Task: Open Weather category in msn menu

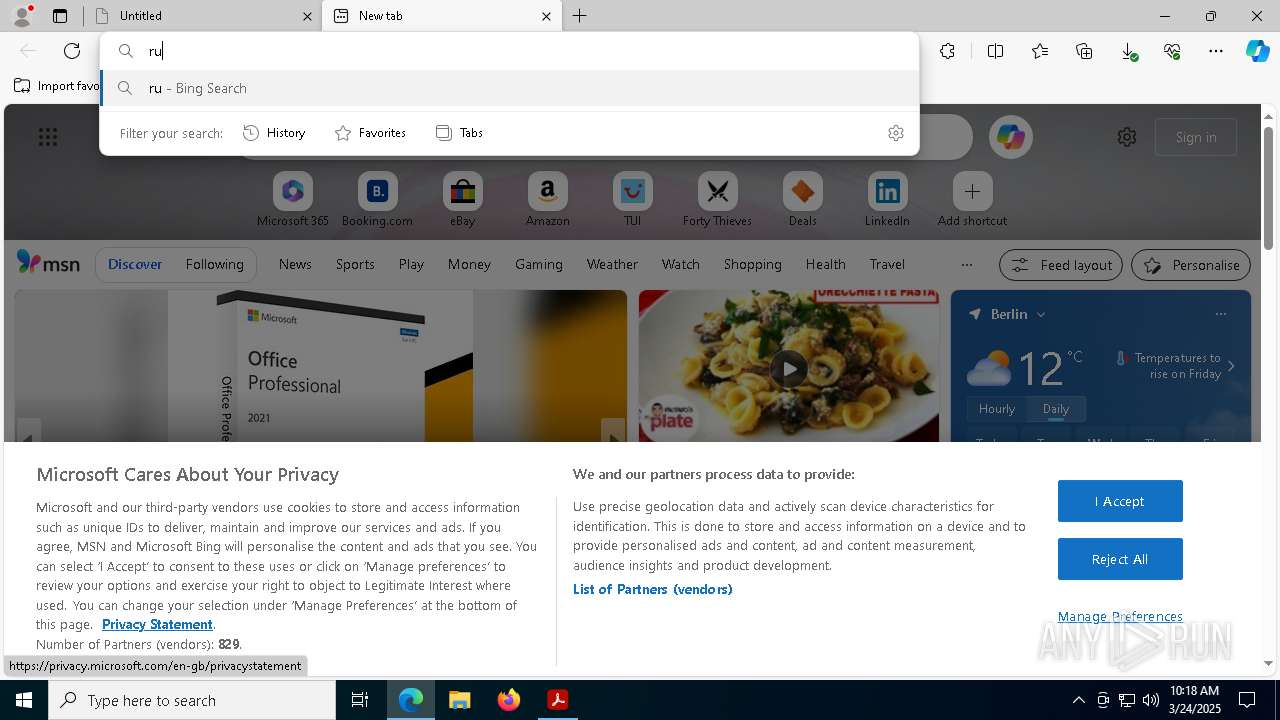Action: click(x=612, y=264)
